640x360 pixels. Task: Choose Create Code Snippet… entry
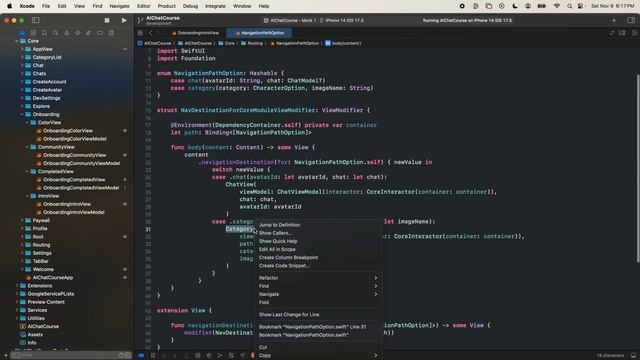coord(284,266)
